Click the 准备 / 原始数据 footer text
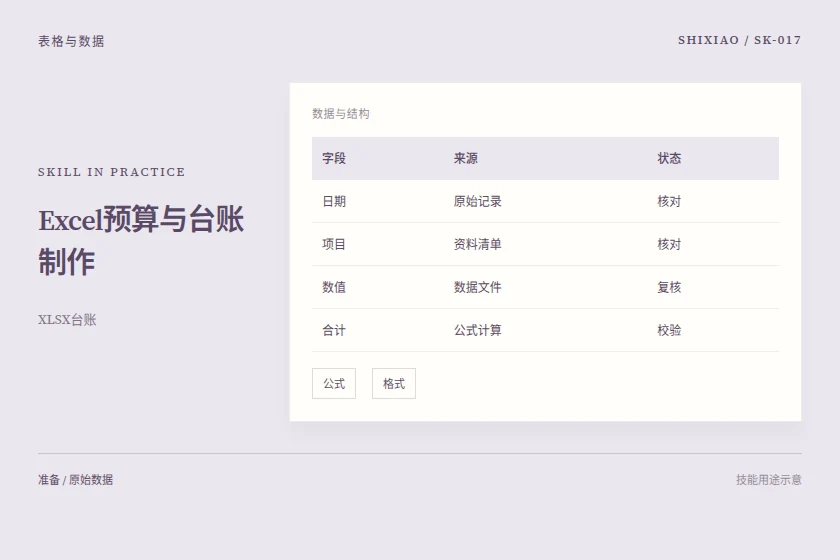The width and height of the screenshot is (840, 560). pos(76,480)
